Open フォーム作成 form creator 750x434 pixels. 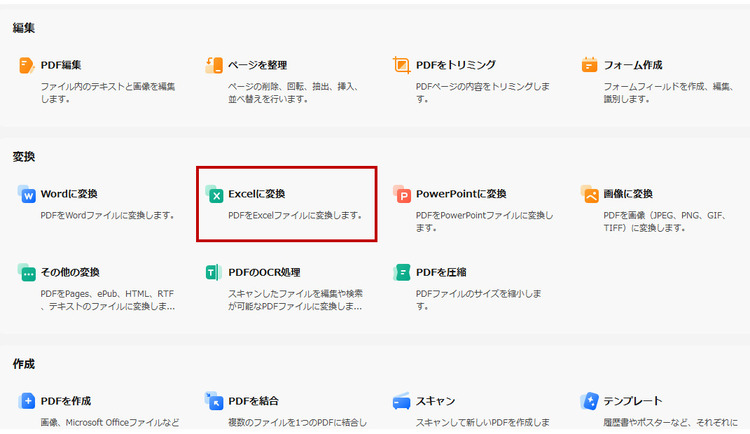click(x=633, y=65)
